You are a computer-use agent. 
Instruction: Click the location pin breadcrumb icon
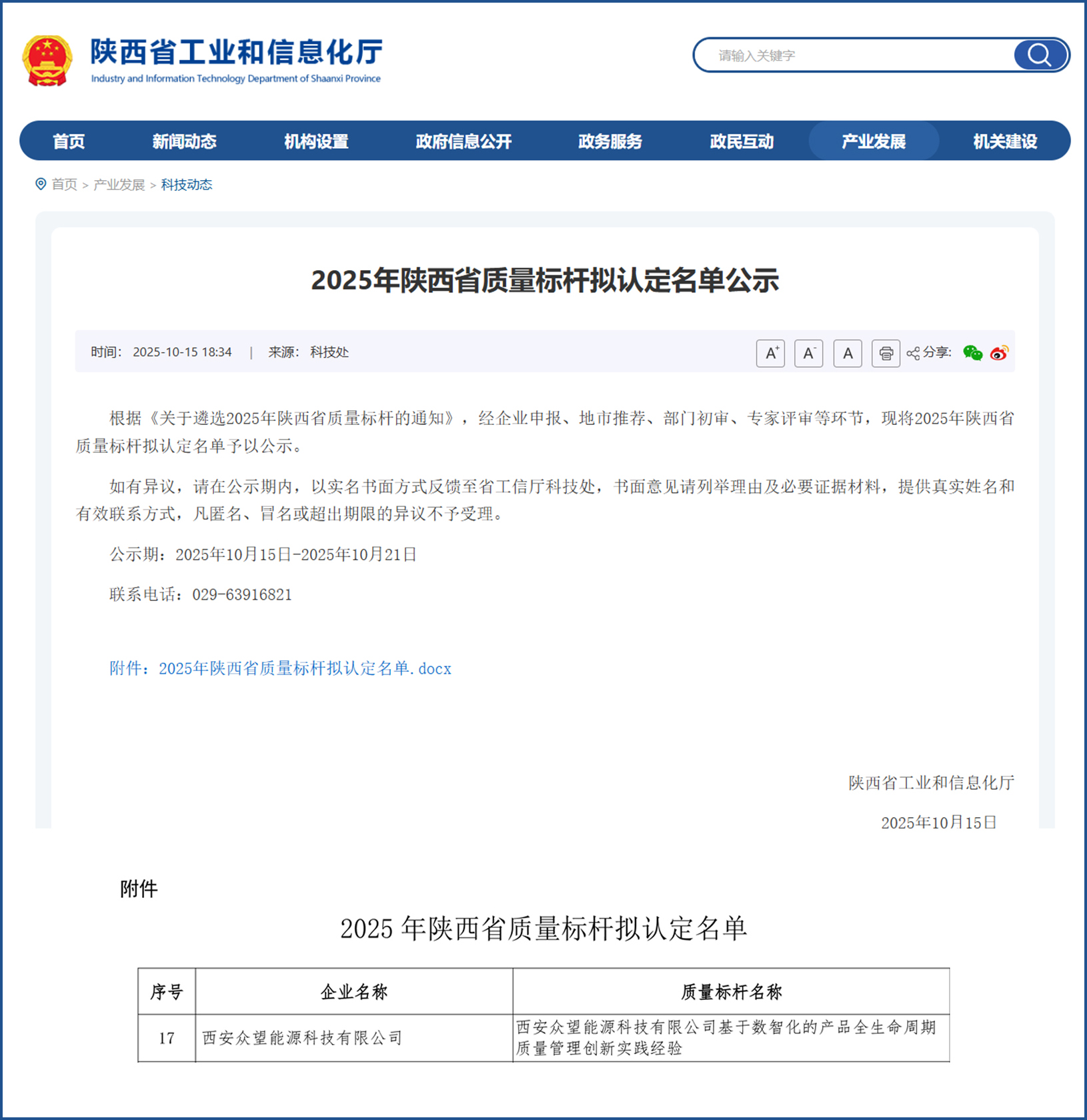(x=41, y=184)
